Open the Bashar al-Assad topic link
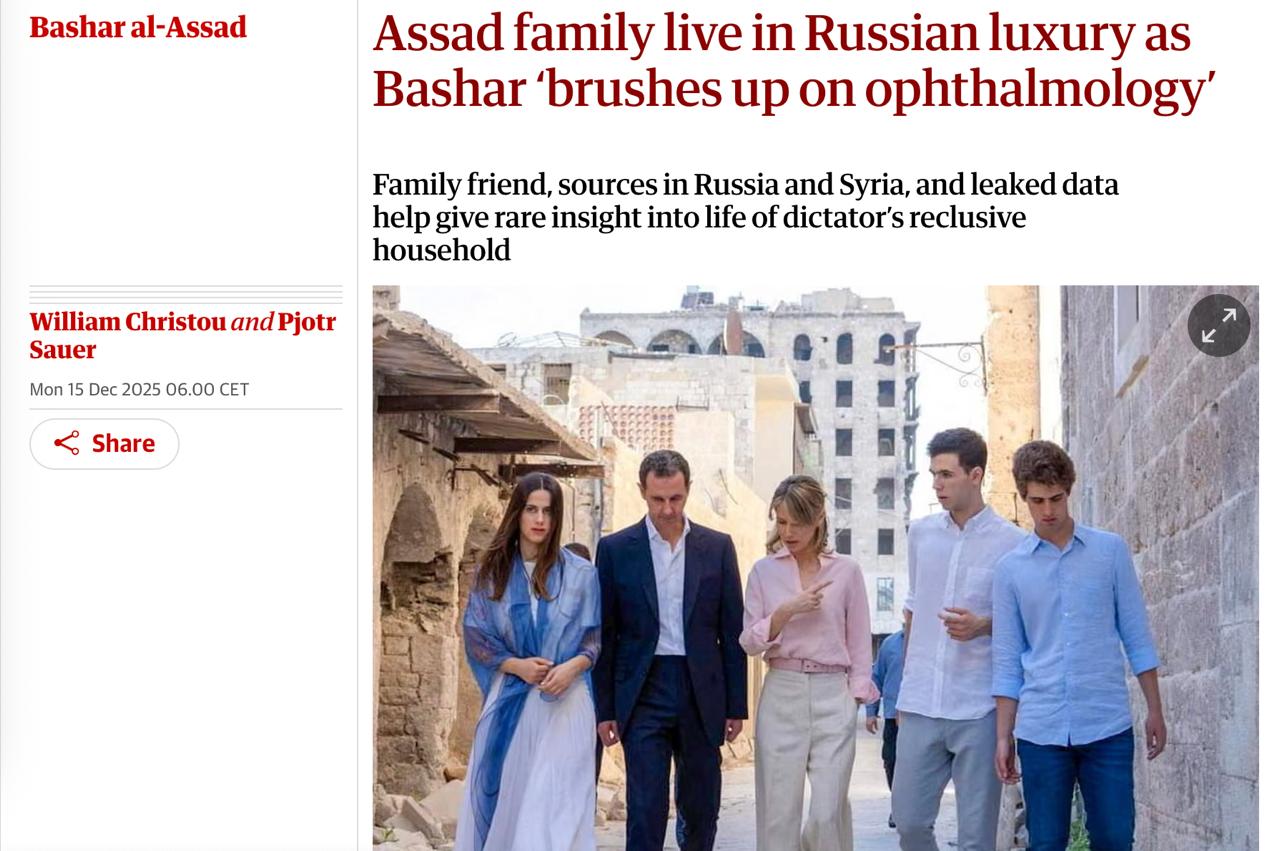Screen dimensions: 1280x851 point(138,27)
